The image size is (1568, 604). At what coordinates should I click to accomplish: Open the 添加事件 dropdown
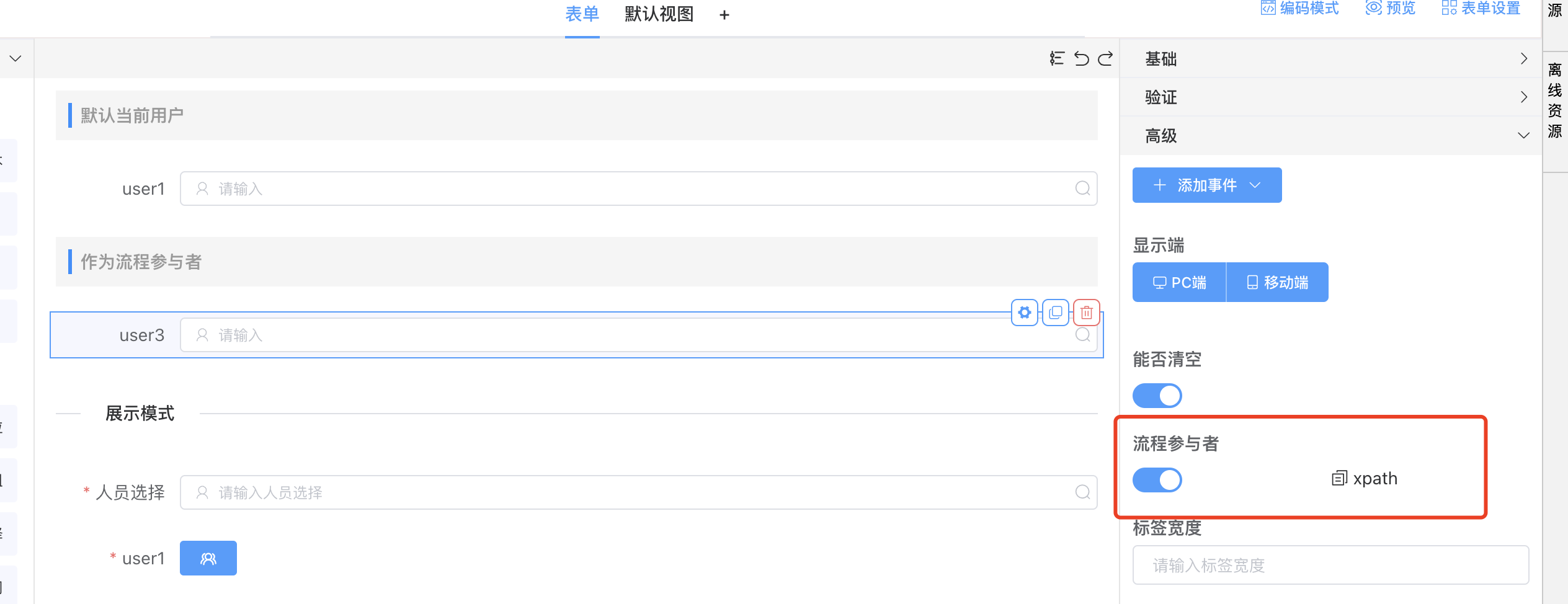point(1206,185)
